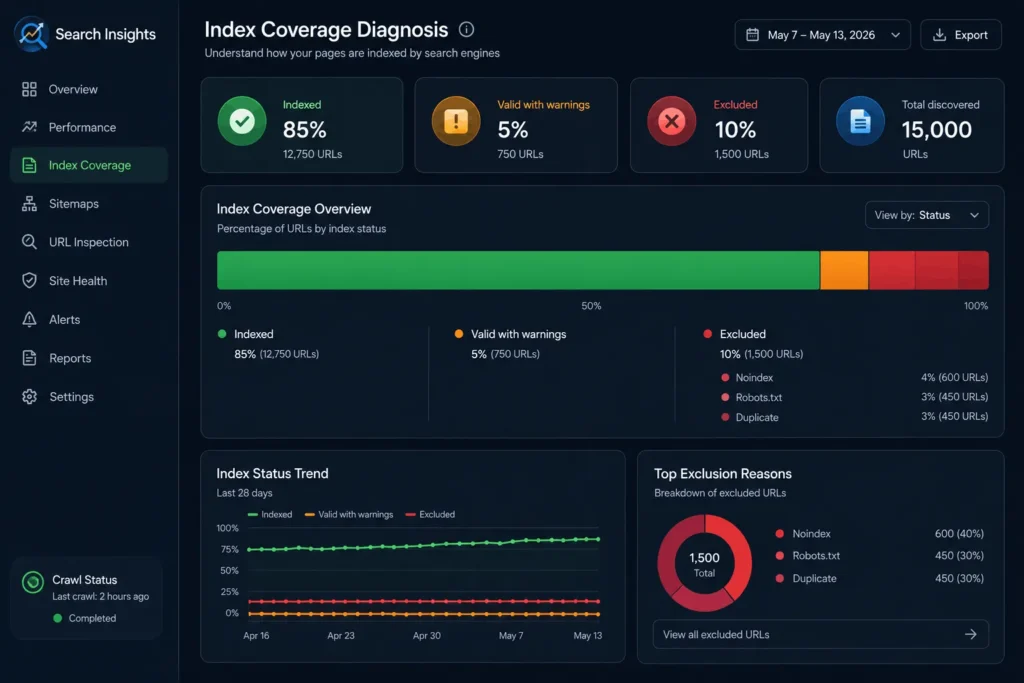This screenshot has height=683, width=1024.
Task: Open the Alerts page
Action: (89, 319)
